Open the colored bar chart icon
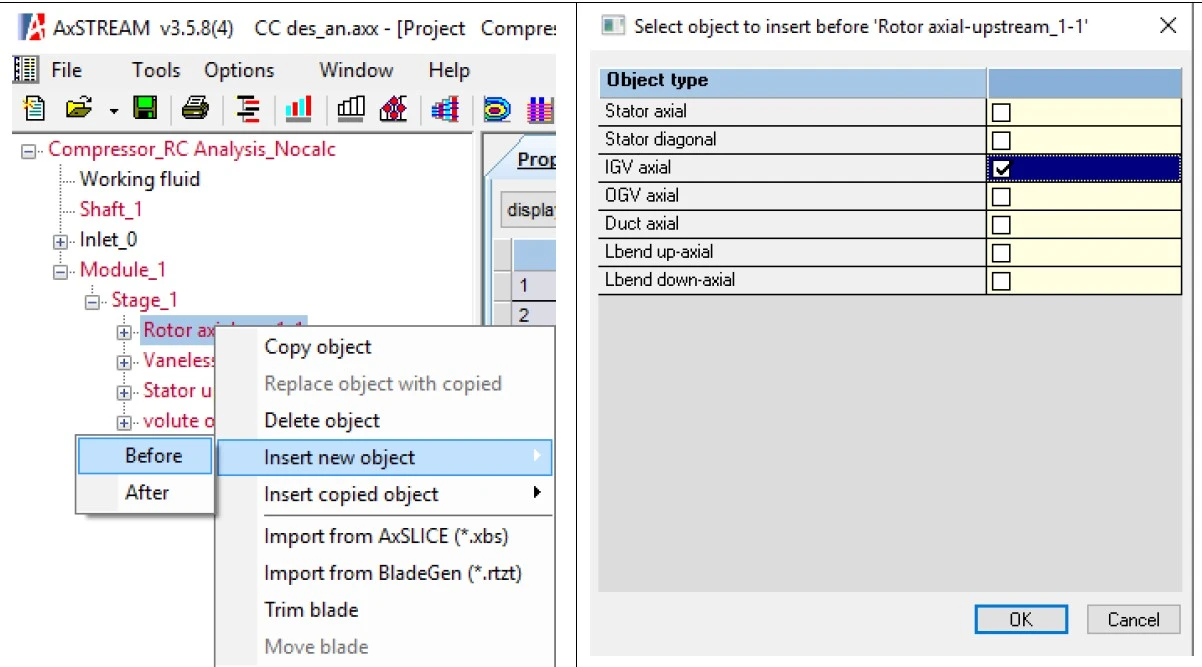The width and height of the screenshot is (1202, 667). pos(298,108)
